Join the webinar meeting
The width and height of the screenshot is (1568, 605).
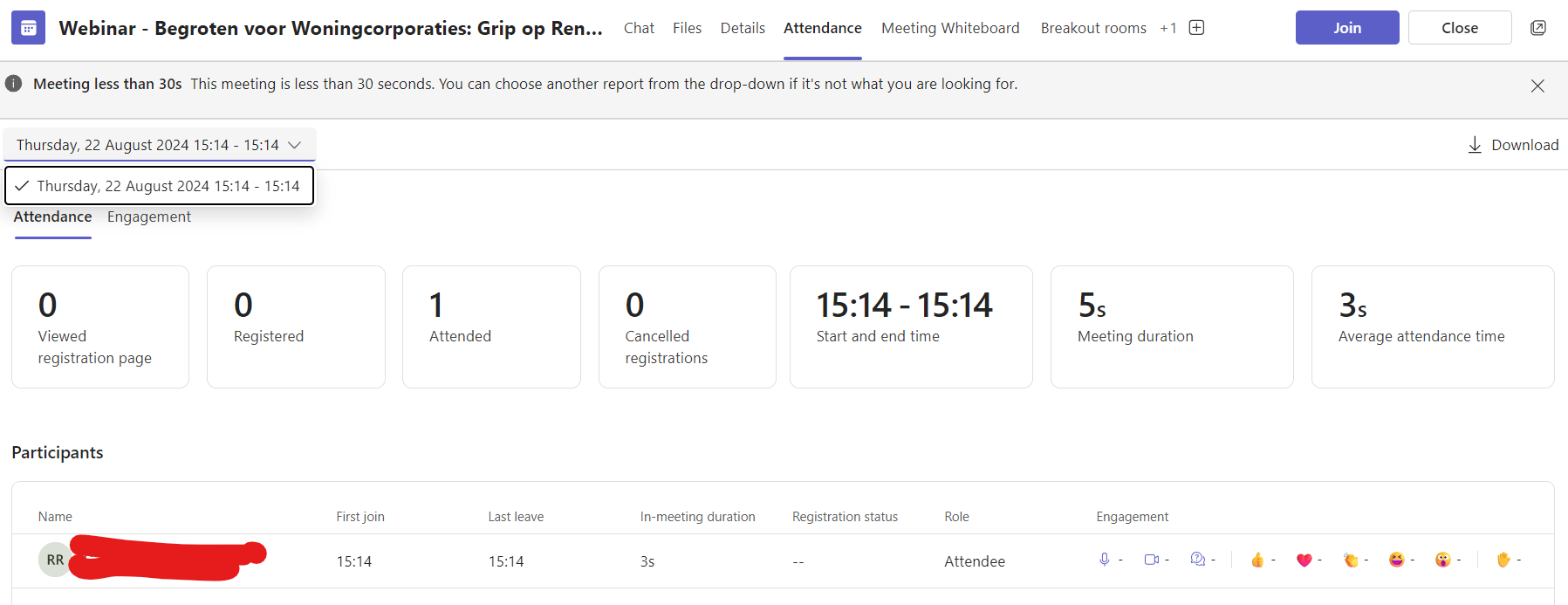[1347, 28]
